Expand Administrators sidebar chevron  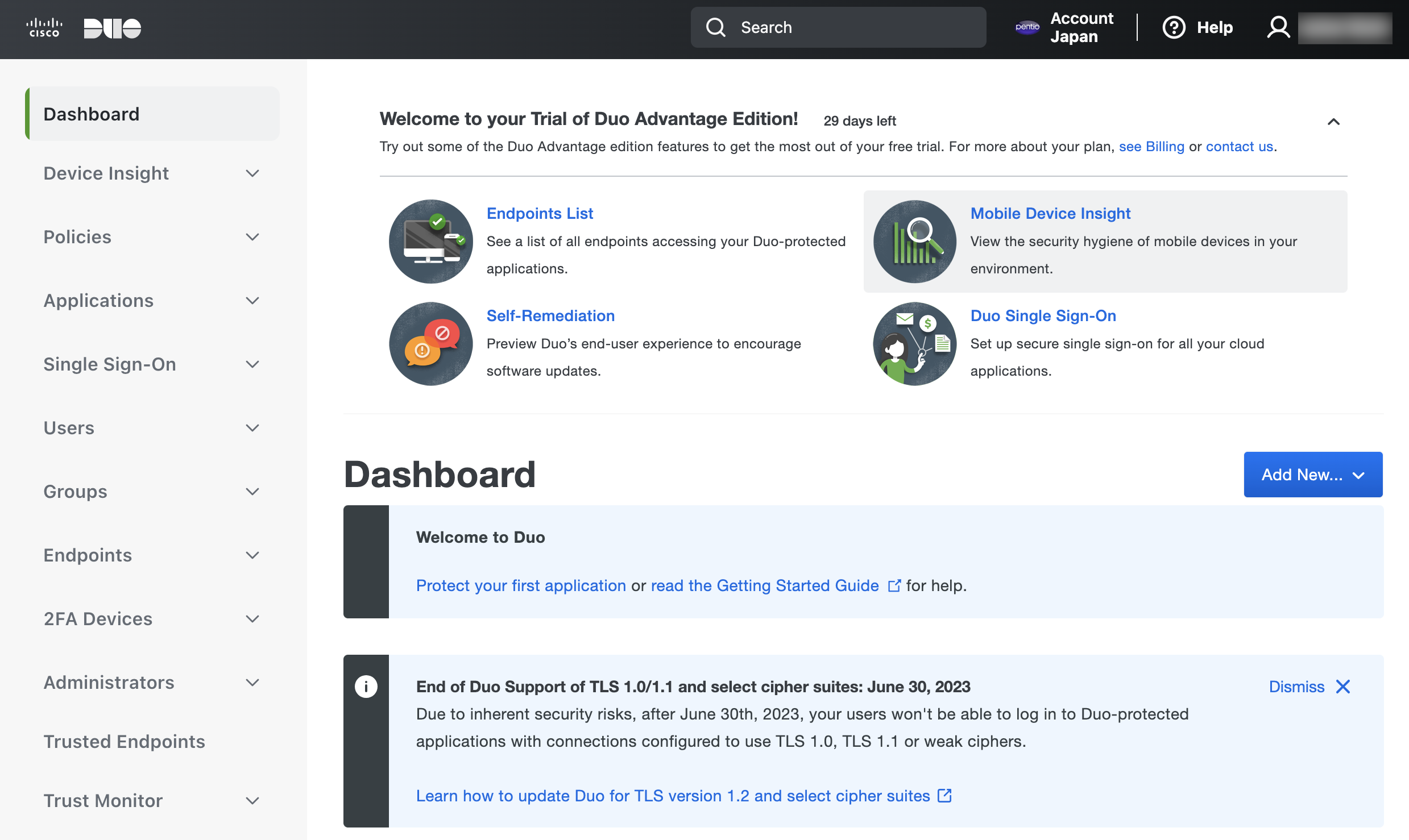(252, 683)
